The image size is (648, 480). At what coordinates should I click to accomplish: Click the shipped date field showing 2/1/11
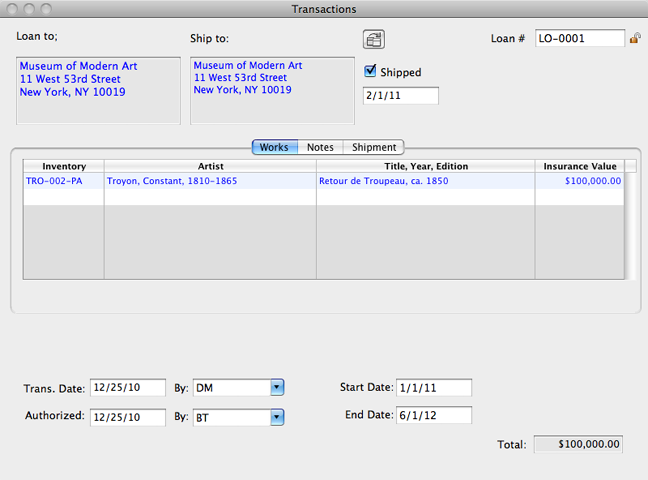click(x=400, y=96)
